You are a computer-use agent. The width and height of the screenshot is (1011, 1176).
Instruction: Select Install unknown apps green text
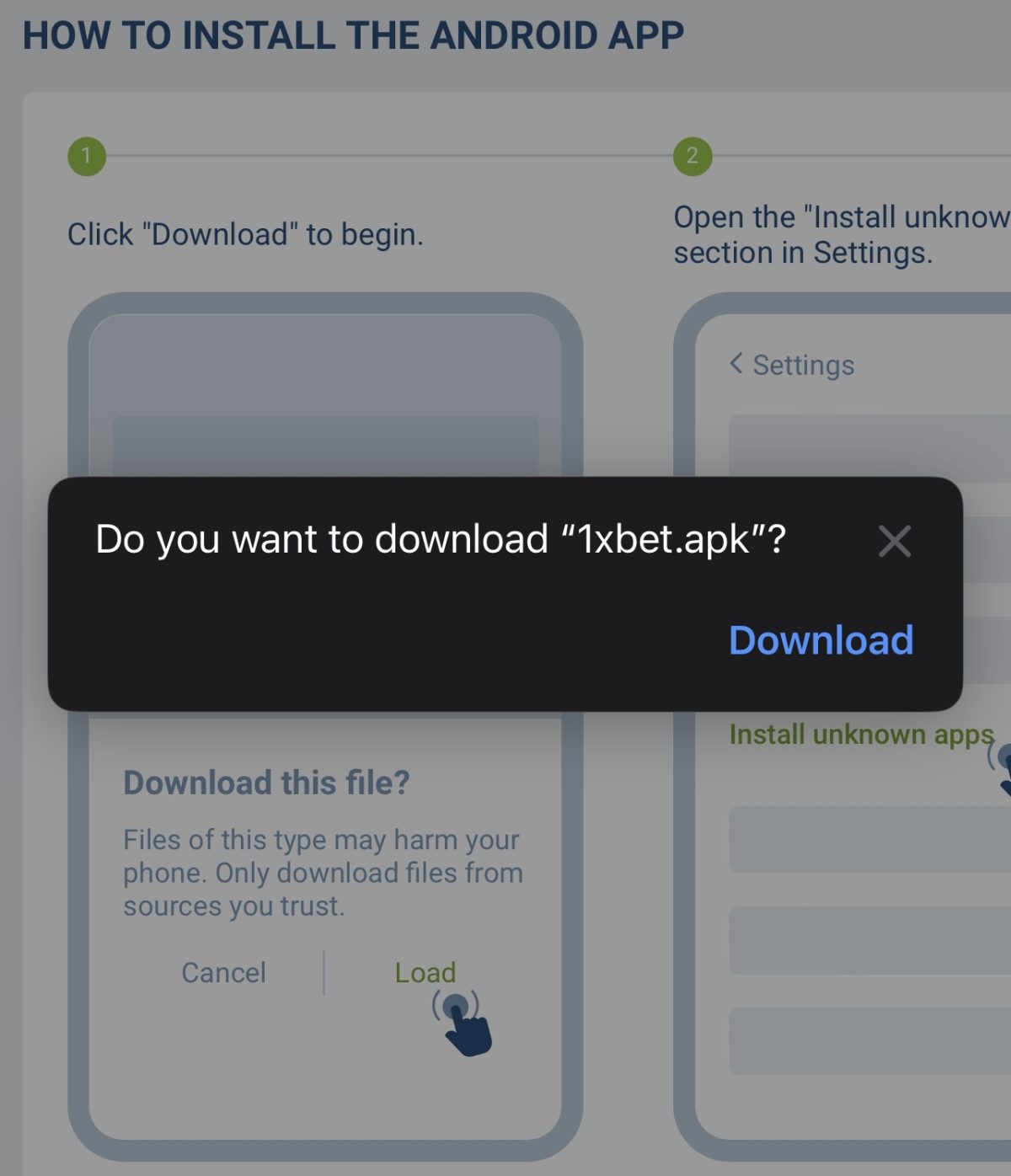(862, 735)
